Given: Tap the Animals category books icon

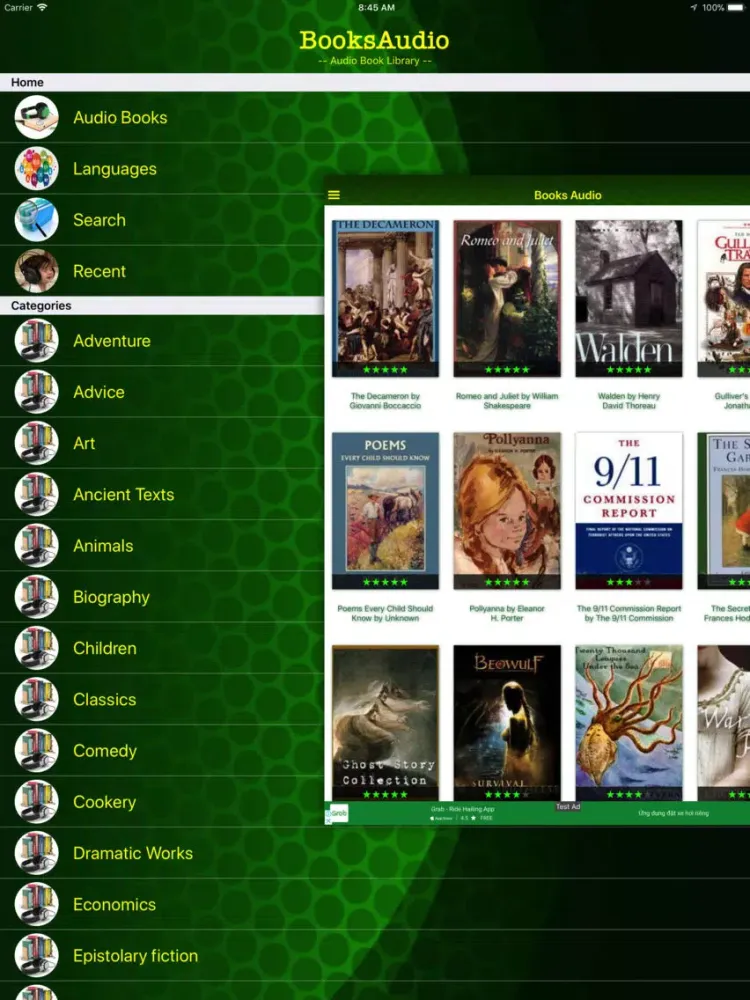Looking at the screenshot, I should coord(37,545).
